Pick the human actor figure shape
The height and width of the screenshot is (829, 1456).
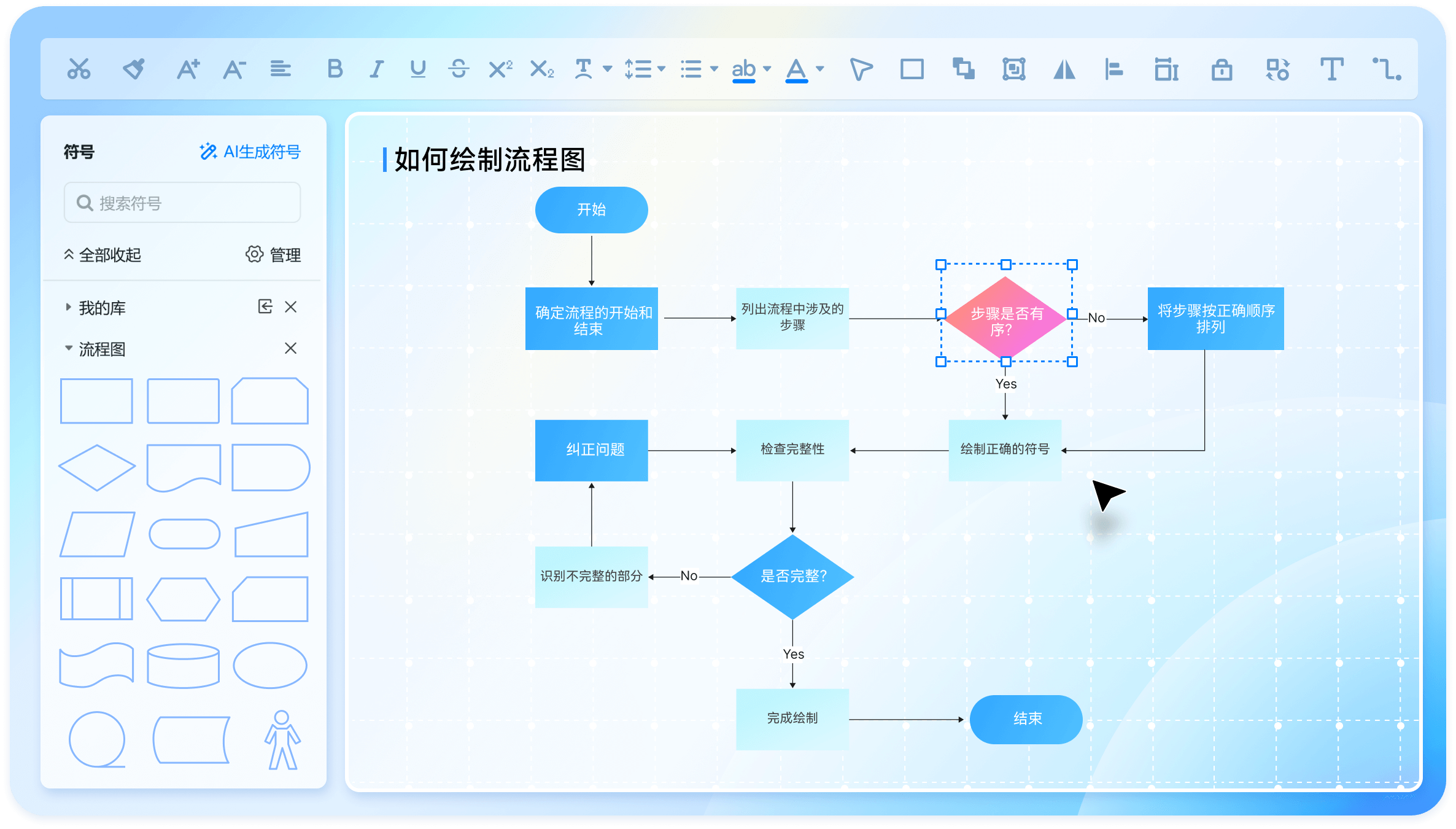282,740
